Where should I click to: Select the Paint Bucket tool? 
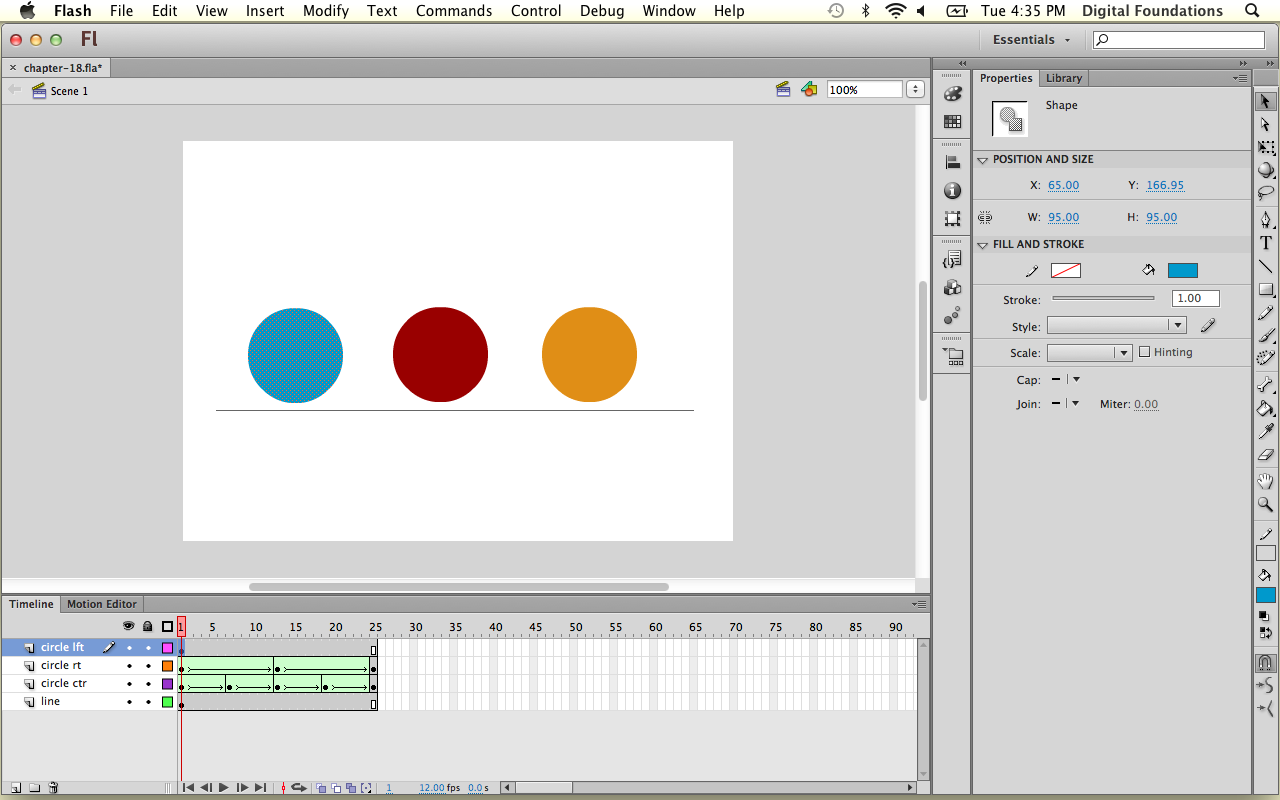1265,408
